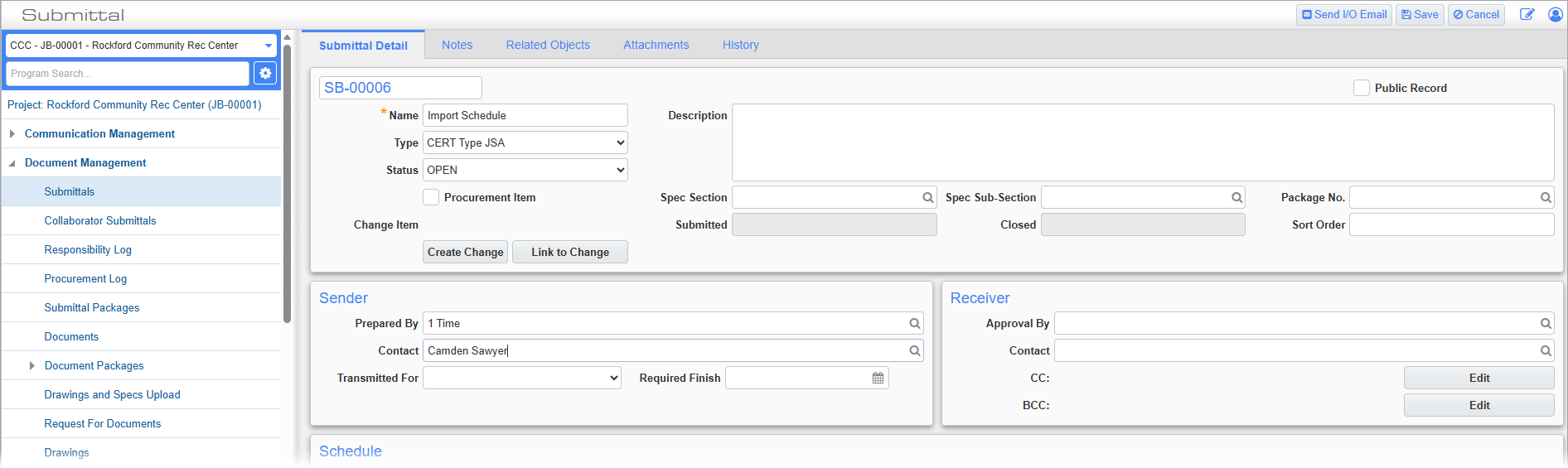Collapse Document Management tree node
The width and height of the screenshot is (1568, 468).
pyautogui.click(x=12, y=163)
